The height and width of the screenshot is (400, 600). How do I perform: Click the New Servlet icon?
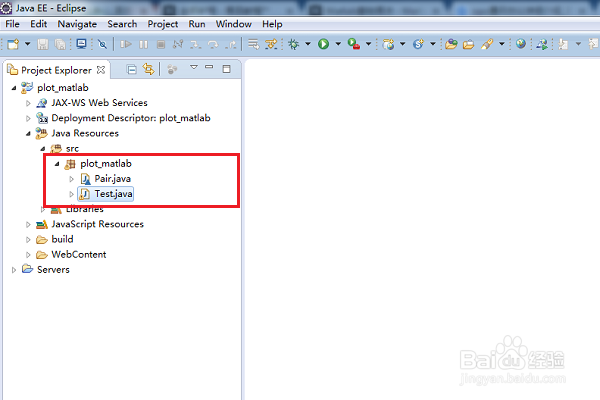coord(418,44)
